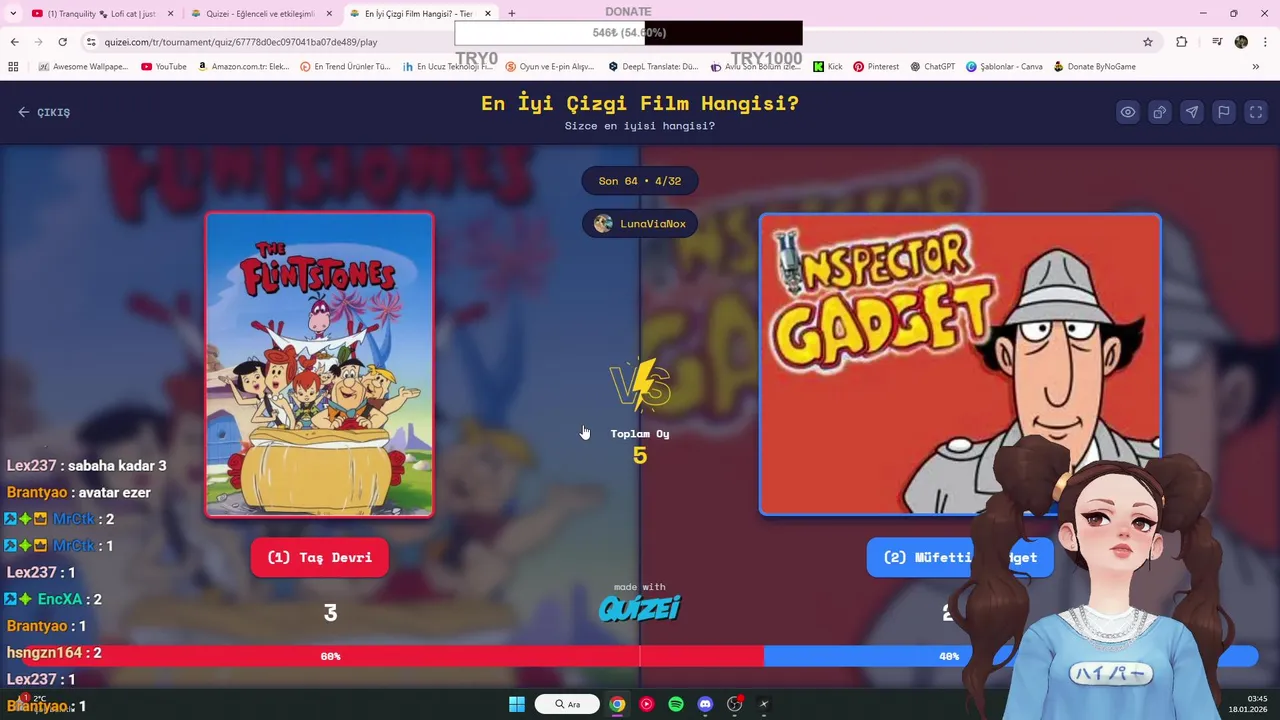Close the Tranquility Lofi cat tab
1280x720 pixels.
(170, 14)
